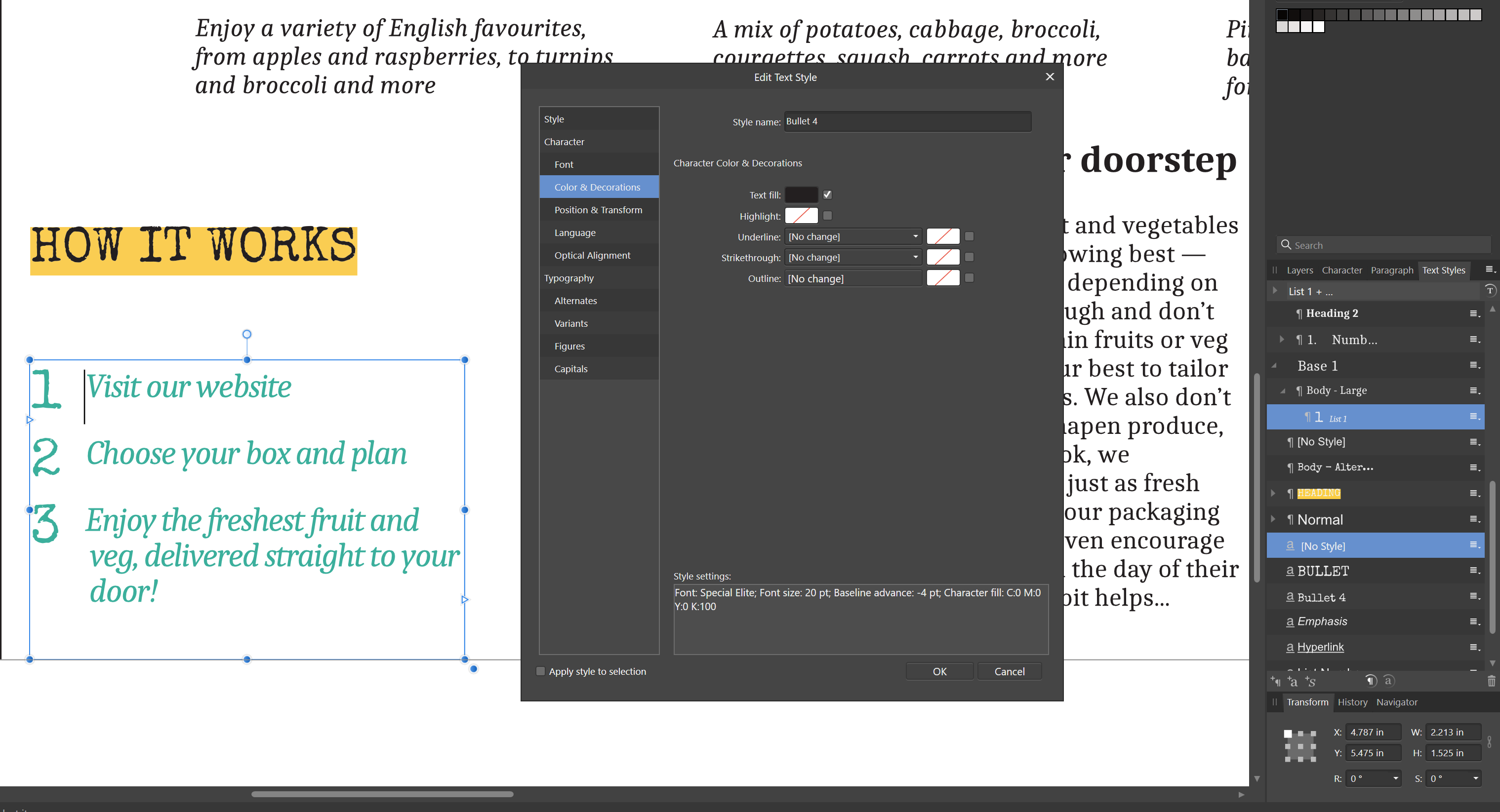1500x812 pixels.
Task: Expand the Normal style group
Action: (1273, 519)
